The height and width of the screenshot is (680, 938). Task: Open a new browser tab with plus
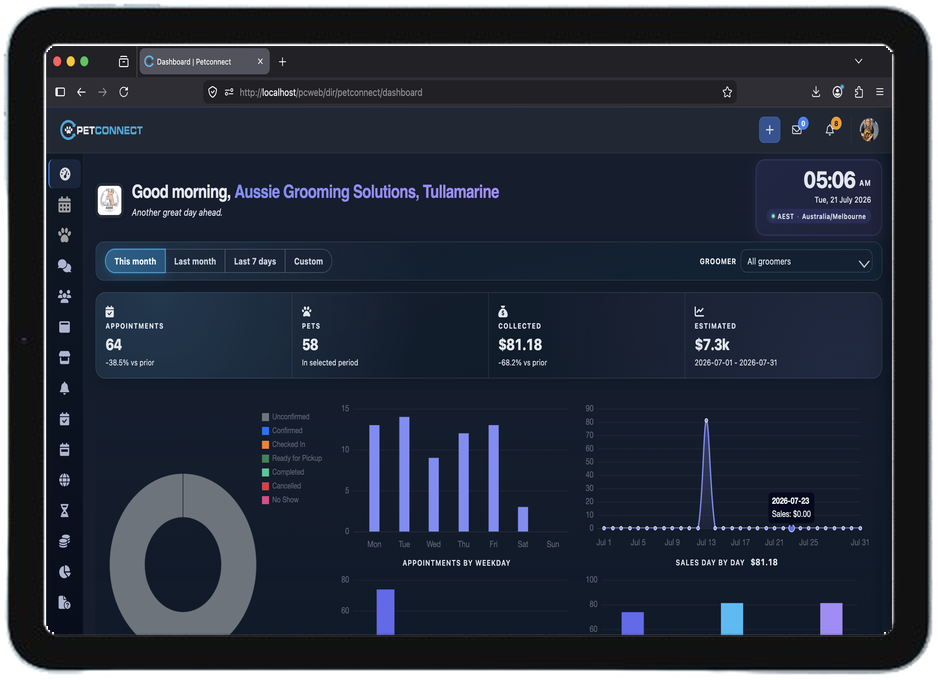click(x=282, y=62)
